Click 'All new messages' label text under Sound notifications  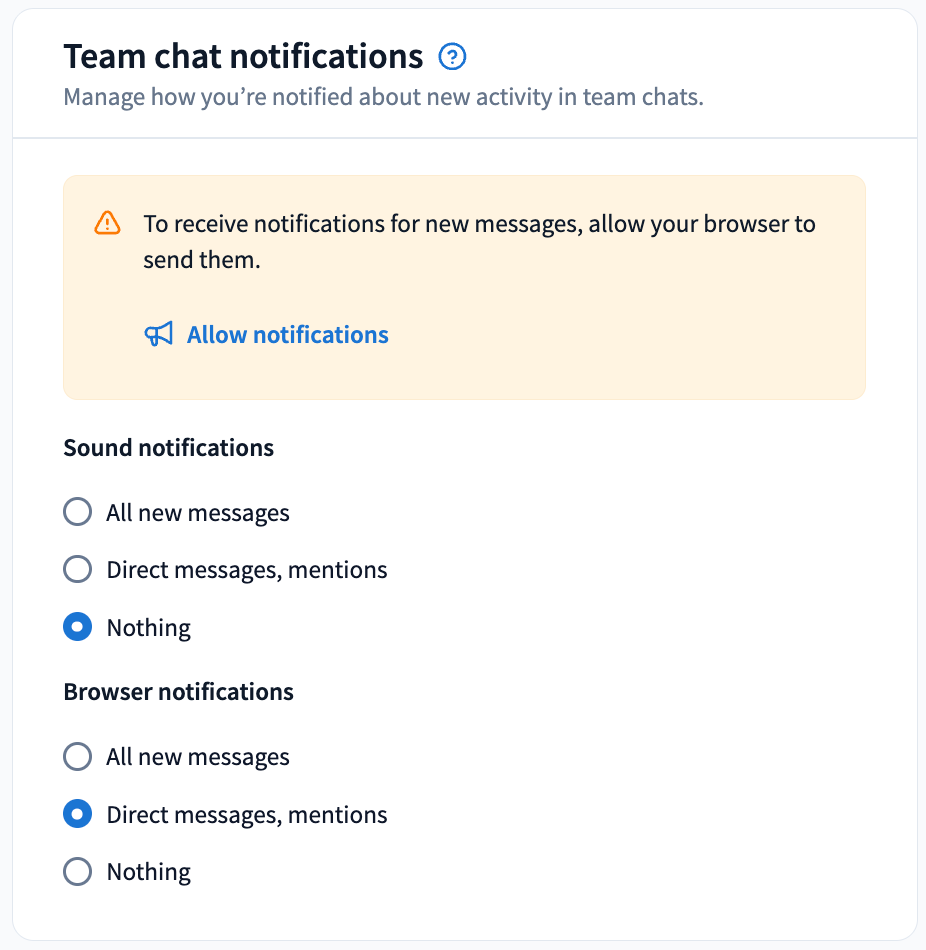pos(198,513)
